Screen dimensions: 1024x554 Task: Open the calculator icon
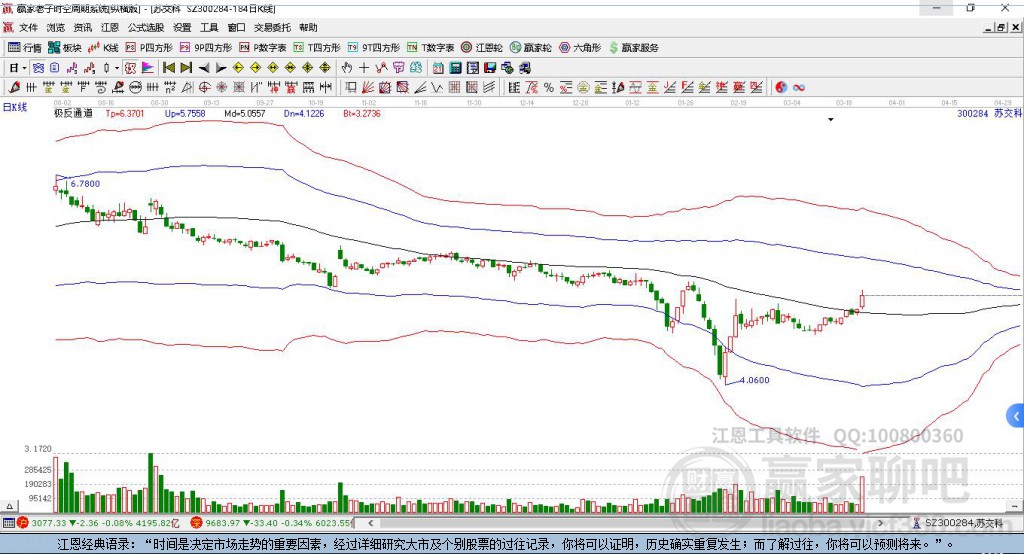(455, 68)
